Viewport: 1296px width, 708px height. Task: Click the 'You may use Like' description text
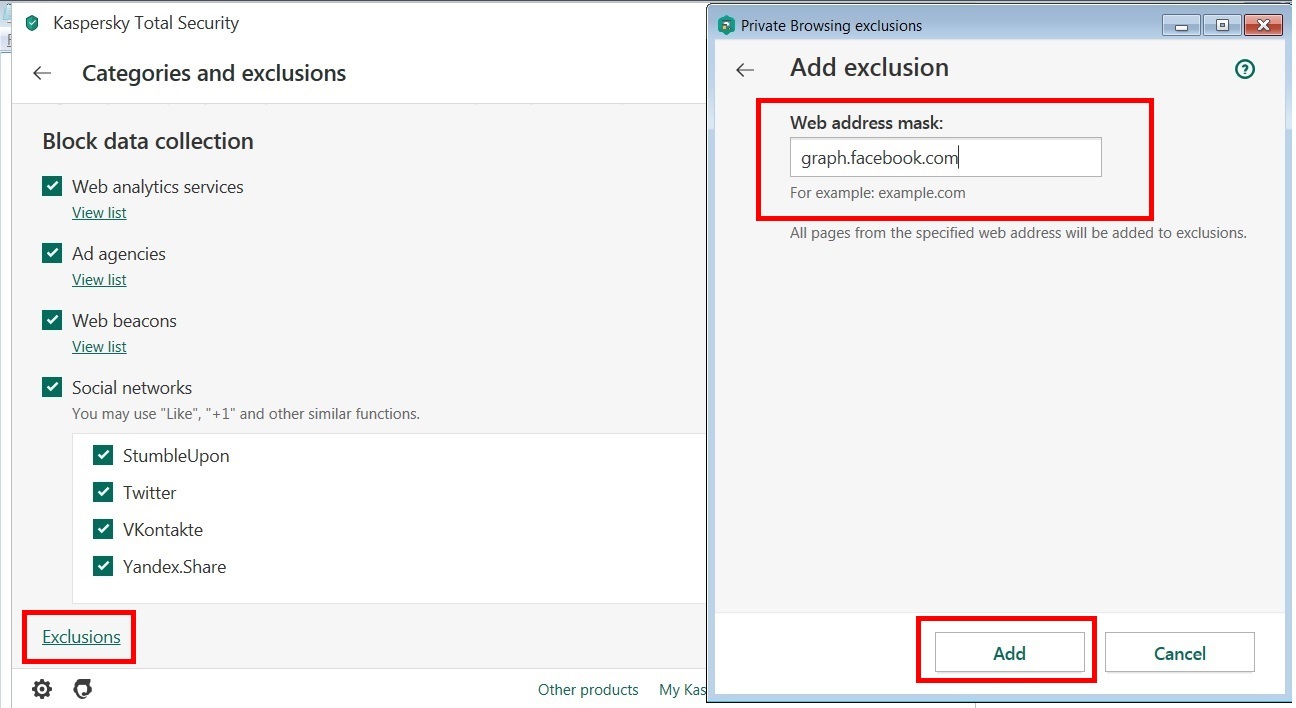(x=246, y=414)
